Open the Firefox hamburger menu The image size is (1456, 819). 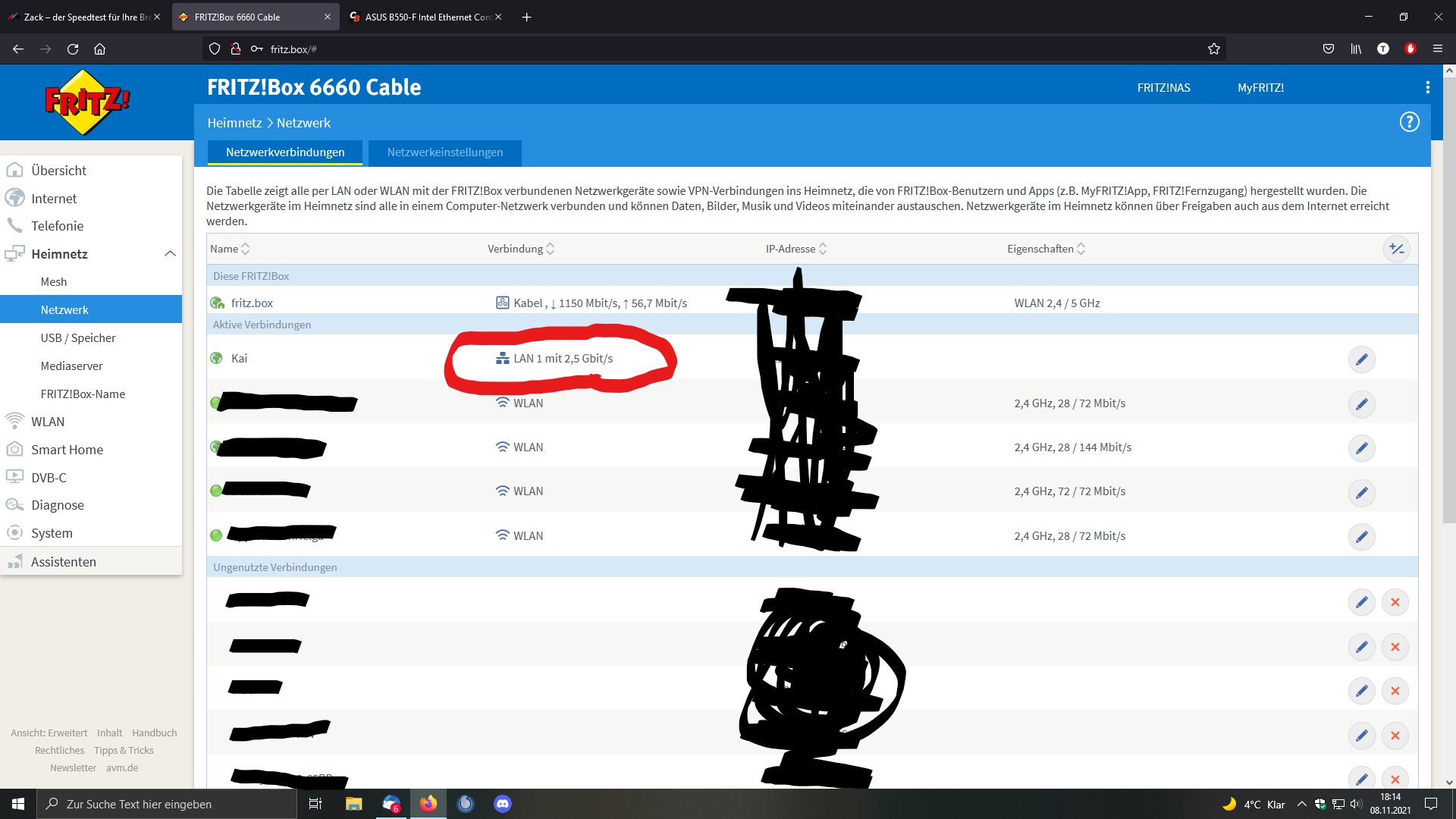point(1437,49)
